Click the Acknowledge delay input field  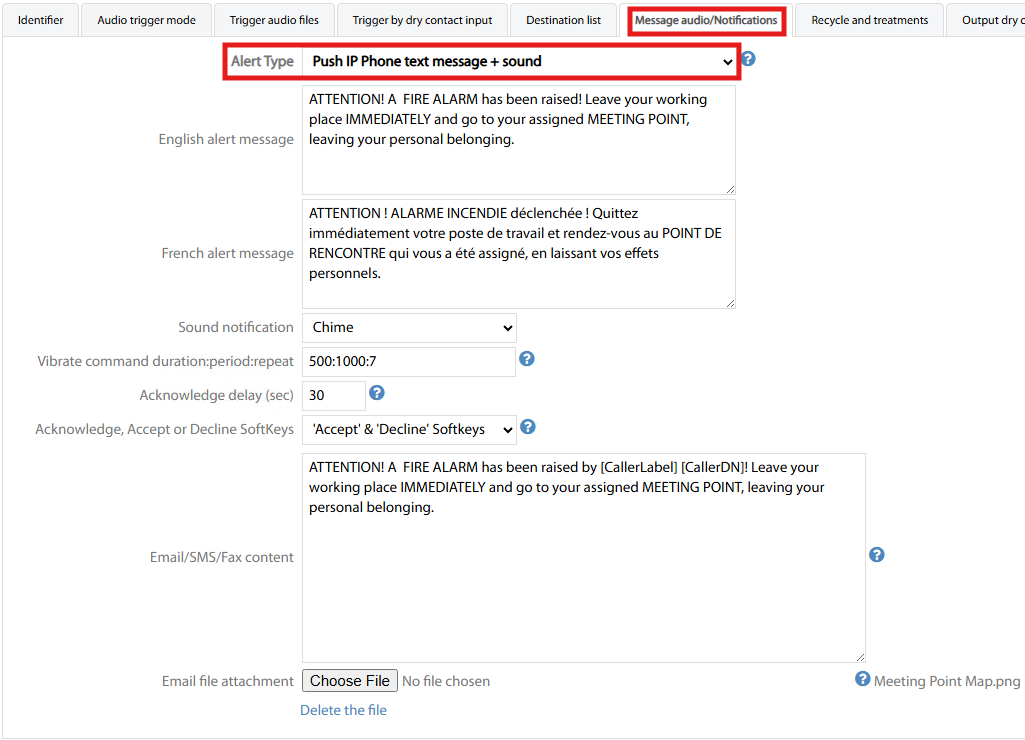[x=333, y=395]
